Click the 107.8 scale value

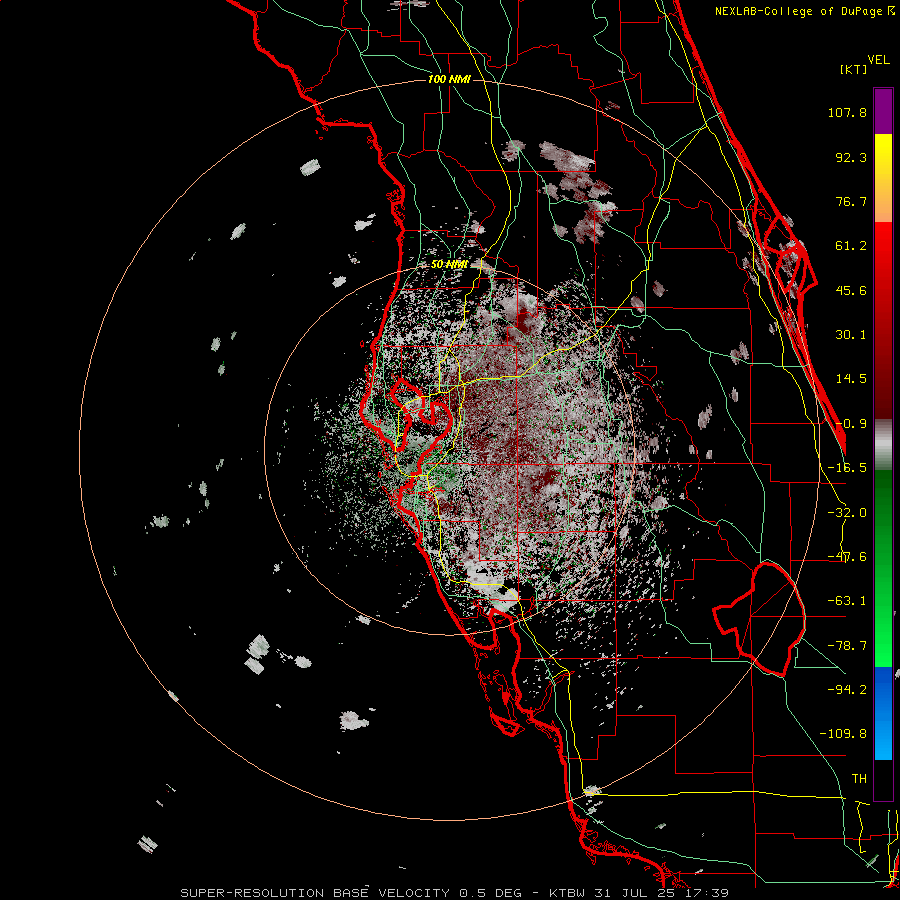pyautogui.click(x=847, y=112)
